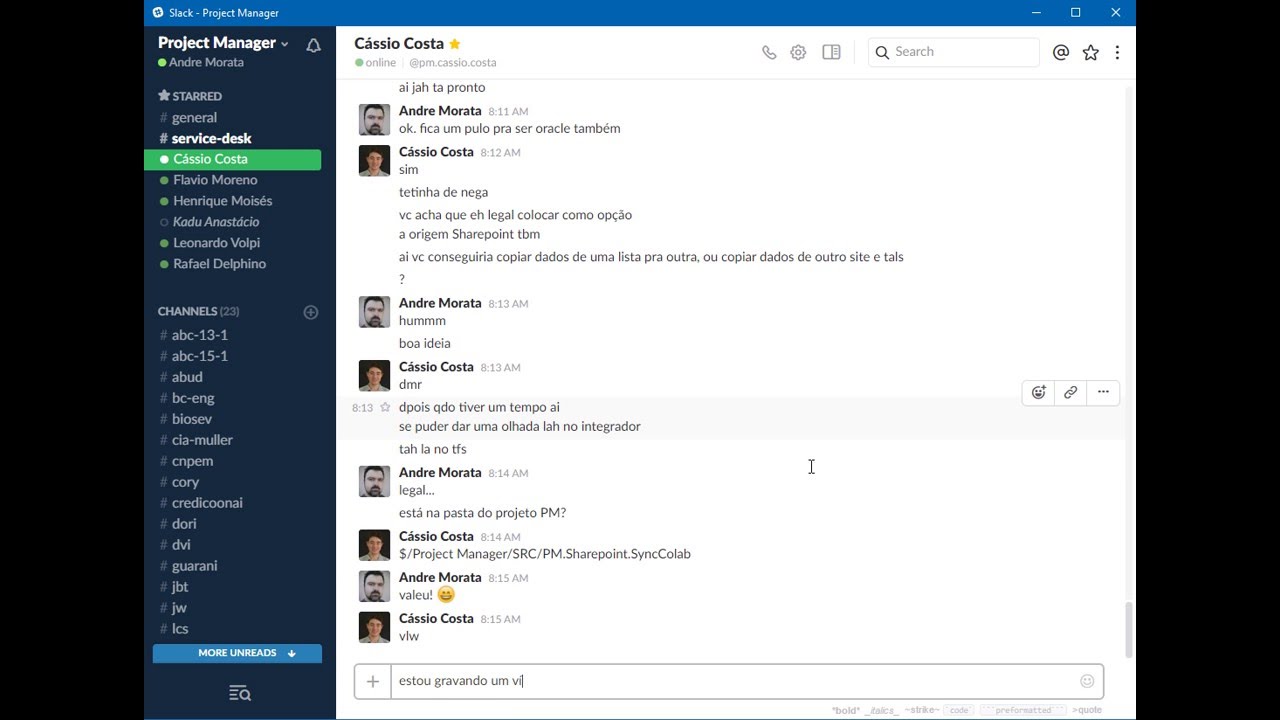Click the Andre Morata user status in the sidebar
This screenshot has height=720, width=1280.
(201, 63)
